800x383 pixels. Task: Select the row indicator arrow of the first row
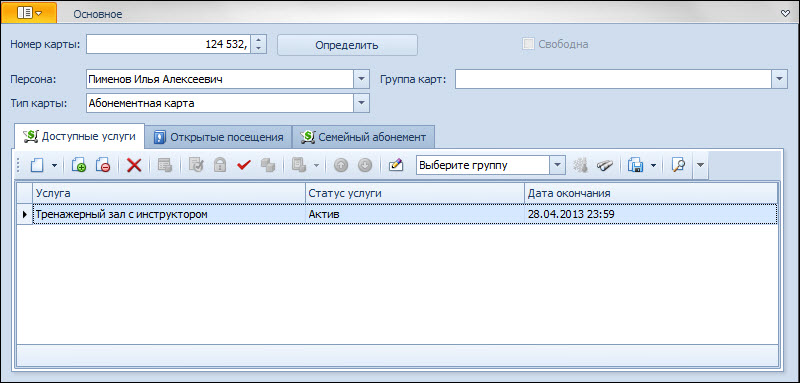pos(24,214)
